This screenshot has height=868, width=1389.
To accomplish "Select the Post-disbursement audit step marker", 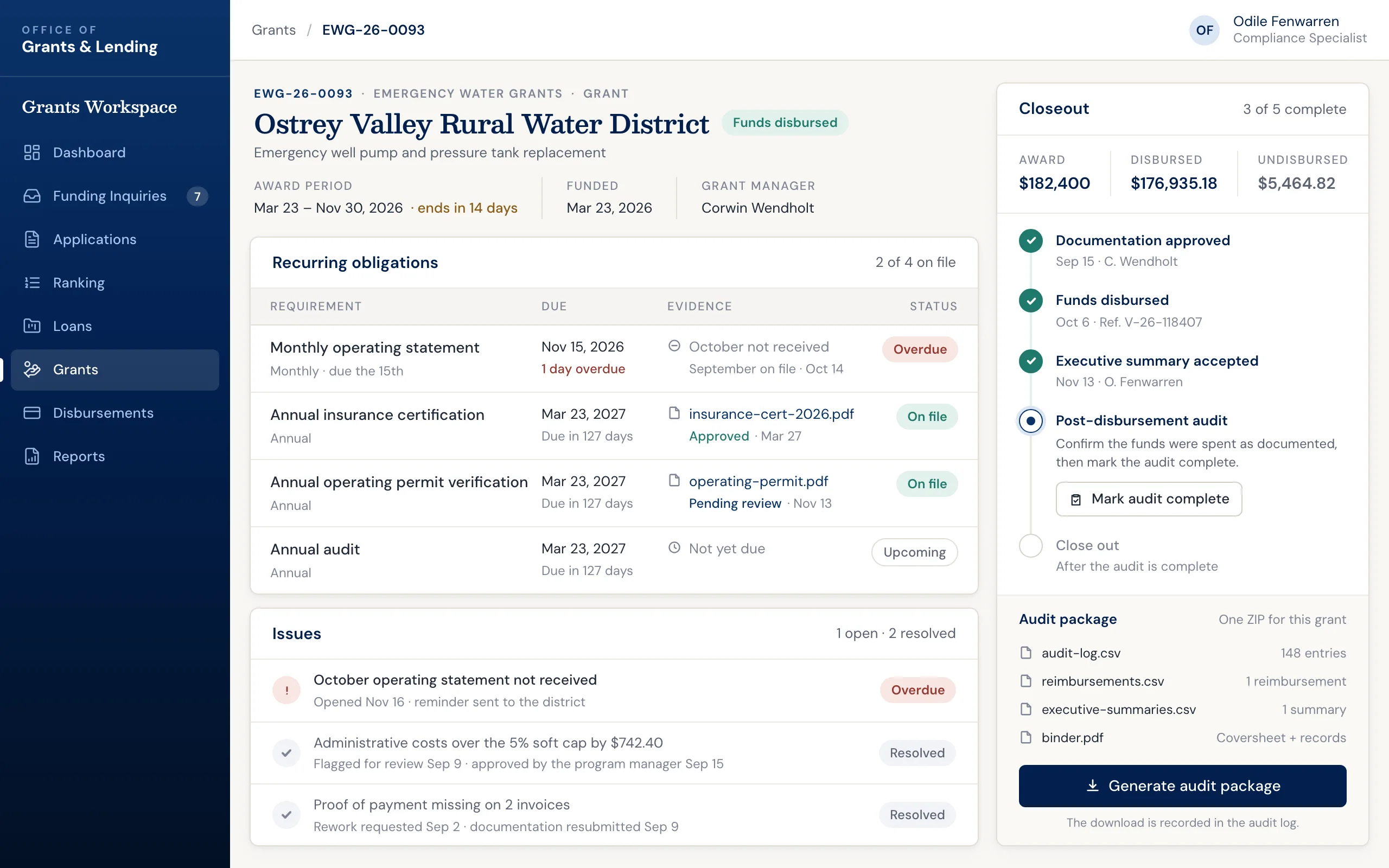I will [1031, 421].
